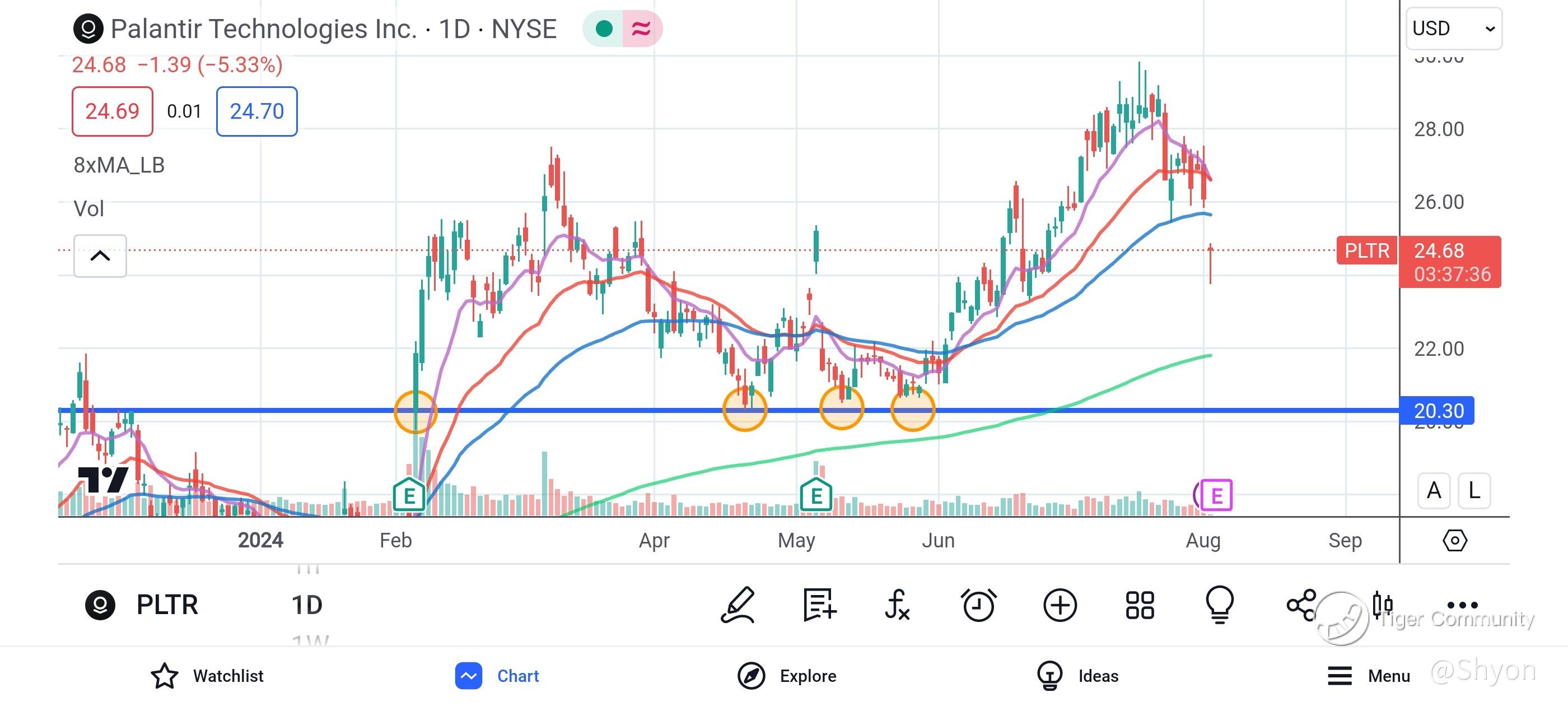Collapse the indicator legend with chevron
This screenshot has width=1568, height=706.
coord(100,256)
